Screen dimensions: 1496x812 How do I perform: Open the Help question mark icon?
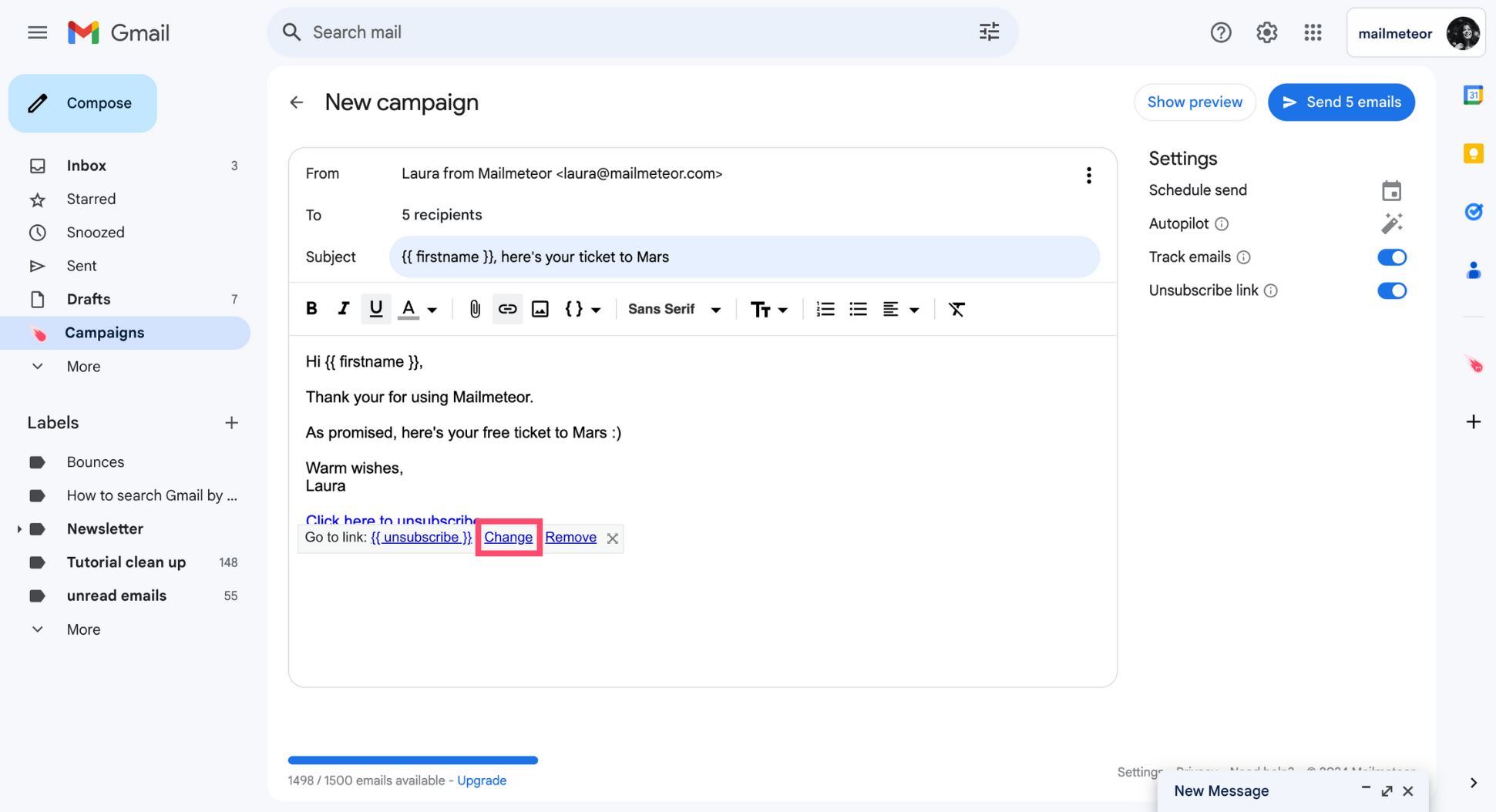coord(1220,32)
